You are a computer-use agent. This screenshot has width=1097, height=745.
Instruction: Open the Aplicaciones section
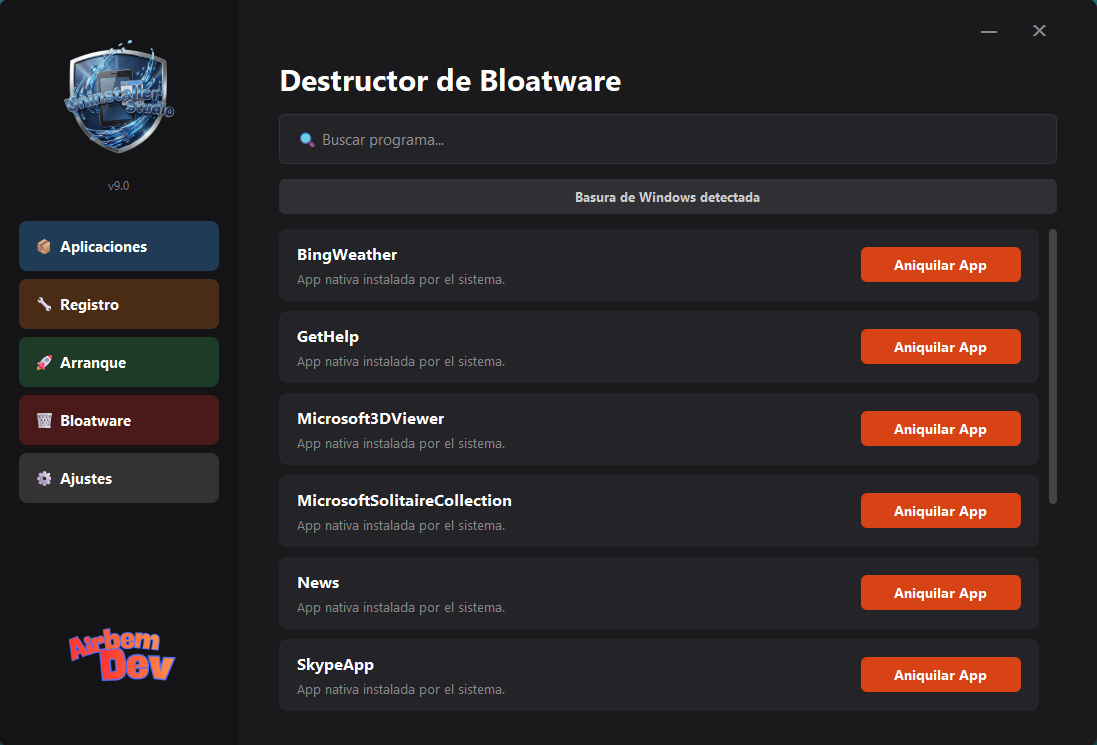(x=119, y=246)
